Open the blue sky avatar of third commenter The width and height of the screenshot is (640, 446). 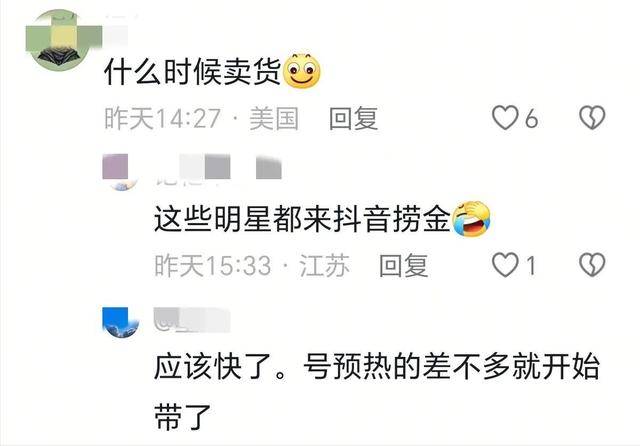pyautogui.click(x=120, y=323)
